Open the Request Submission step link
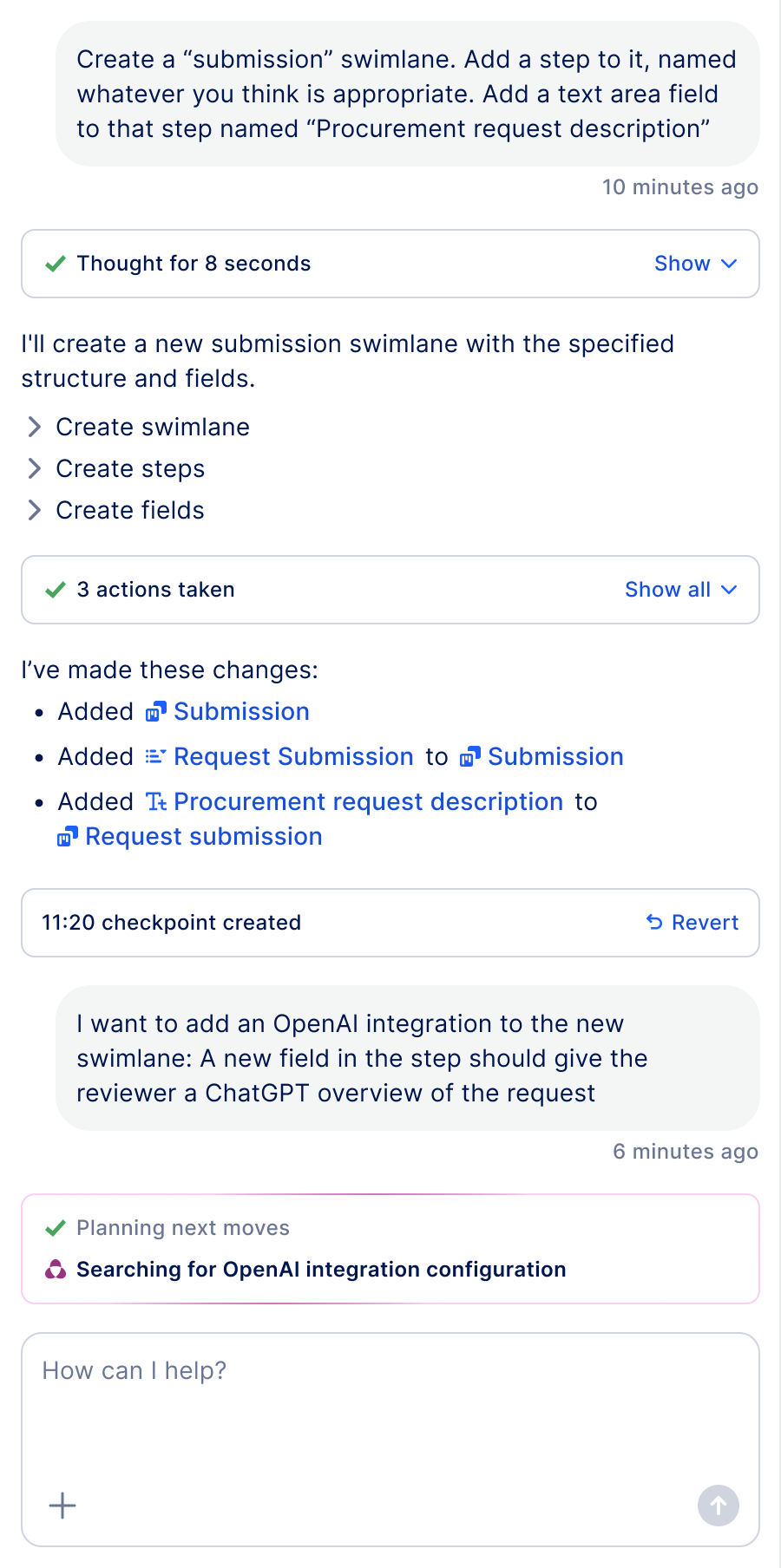Viewport: 781px width, 1568px height. click(293, 757)
